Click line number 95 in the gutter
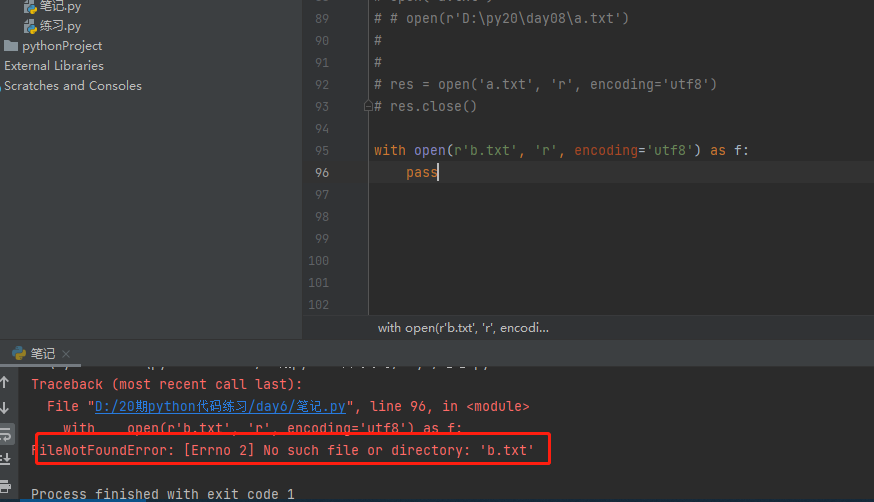The height and width of the screenshot is (502, 874). click(322, 150)
